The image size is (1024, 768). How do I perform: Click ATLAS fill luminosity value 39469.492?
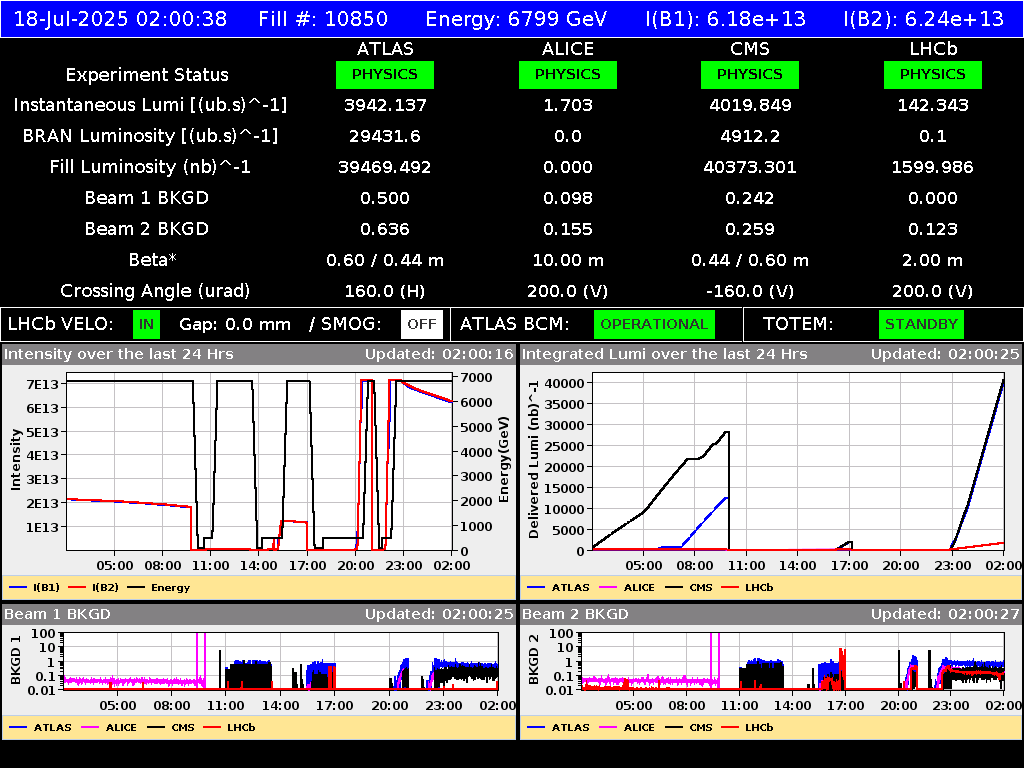pos(385,167)
